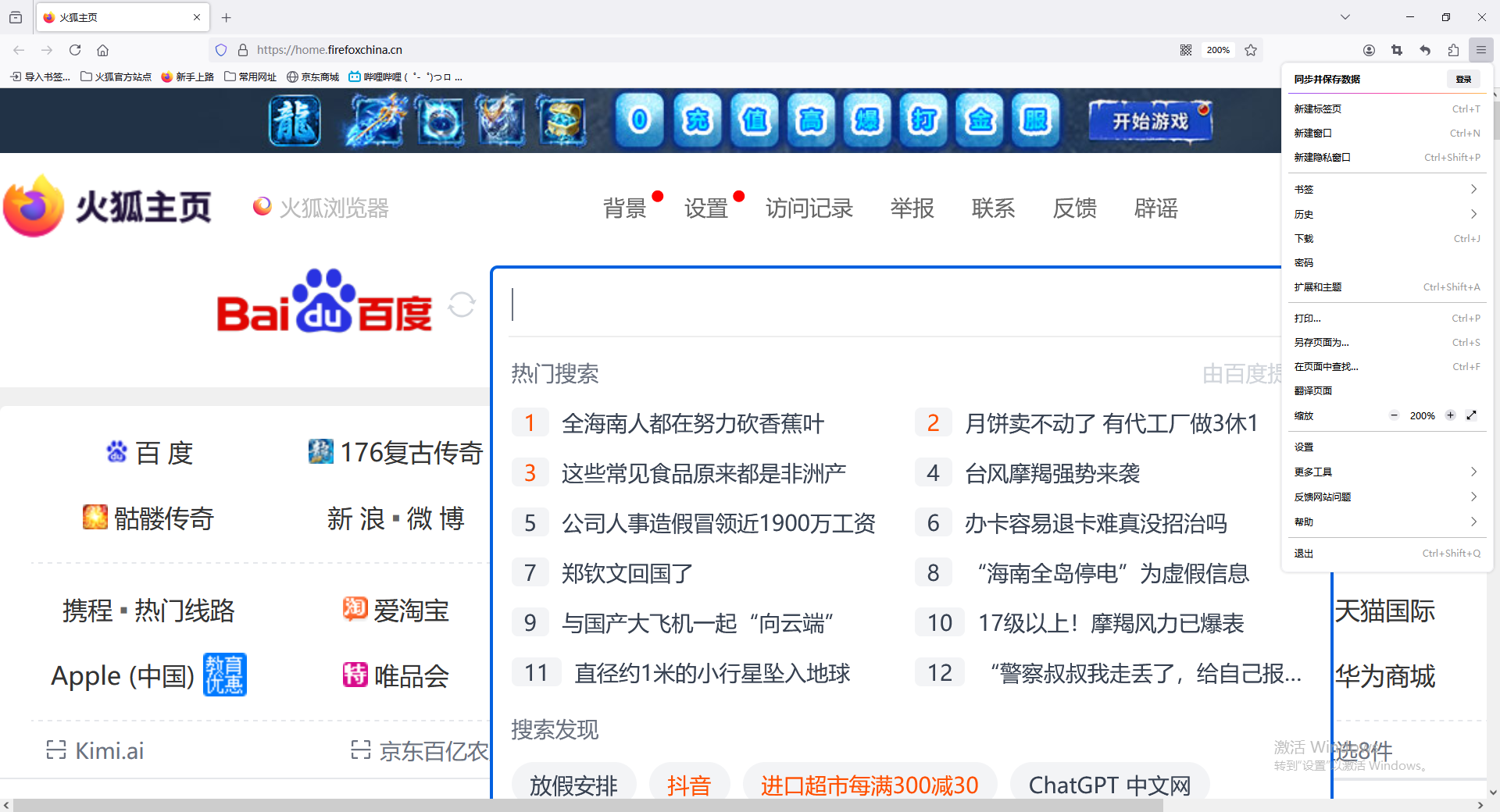This screenshot has height=812, width=1500.
Task: Choose 打印... from the menu
Action: (x=1387, y=318)
